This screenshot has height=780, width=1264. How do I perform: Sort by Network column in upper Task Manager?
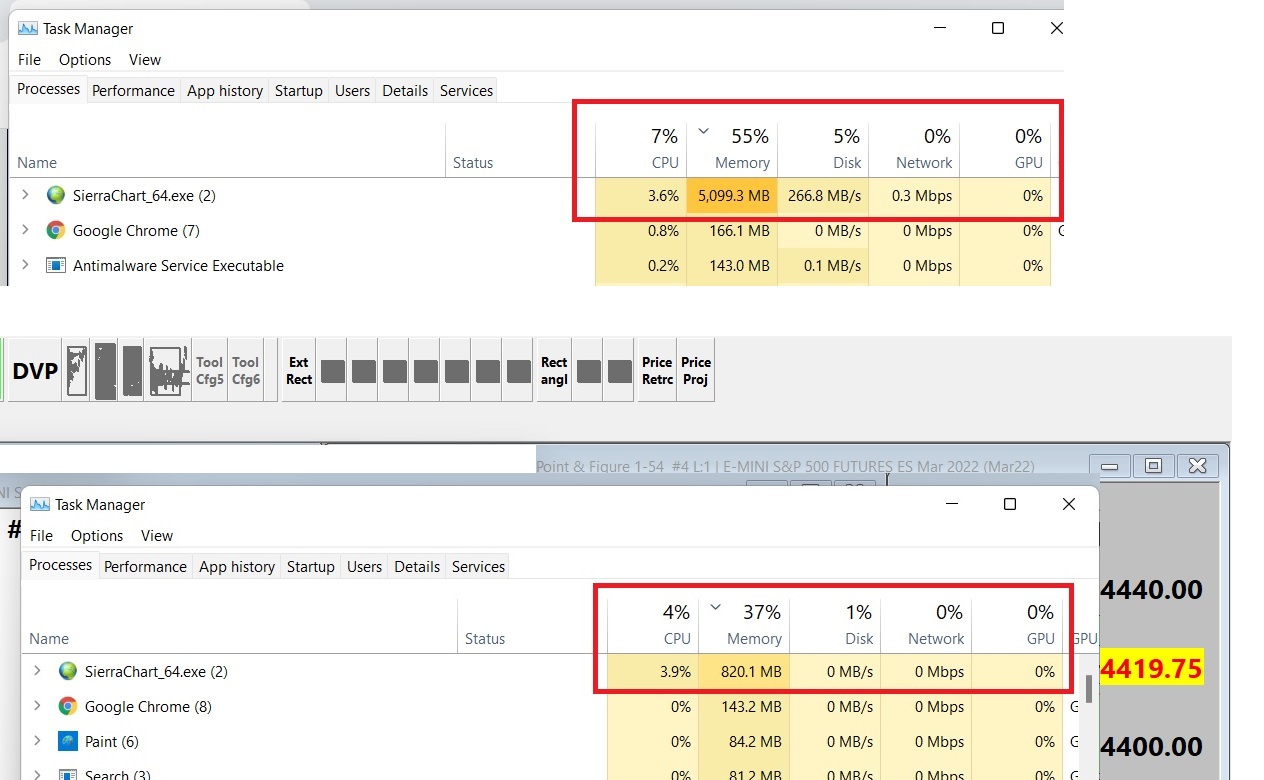(x=914, y=148)
